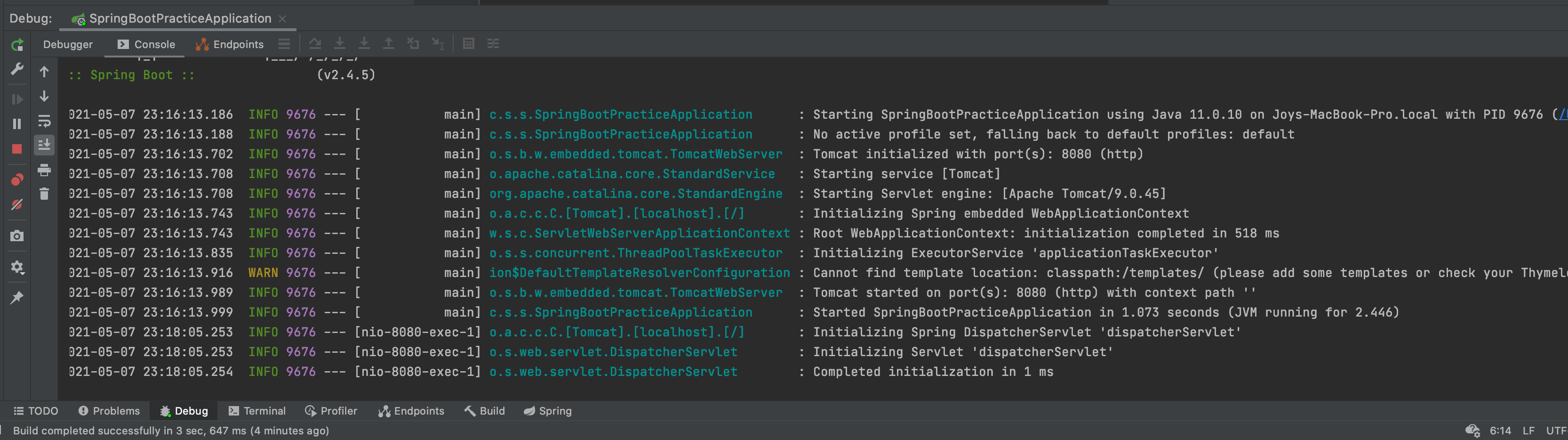
Task: Click 'Starting service [Tomcat]' log message
Action: tap(907, 174)
